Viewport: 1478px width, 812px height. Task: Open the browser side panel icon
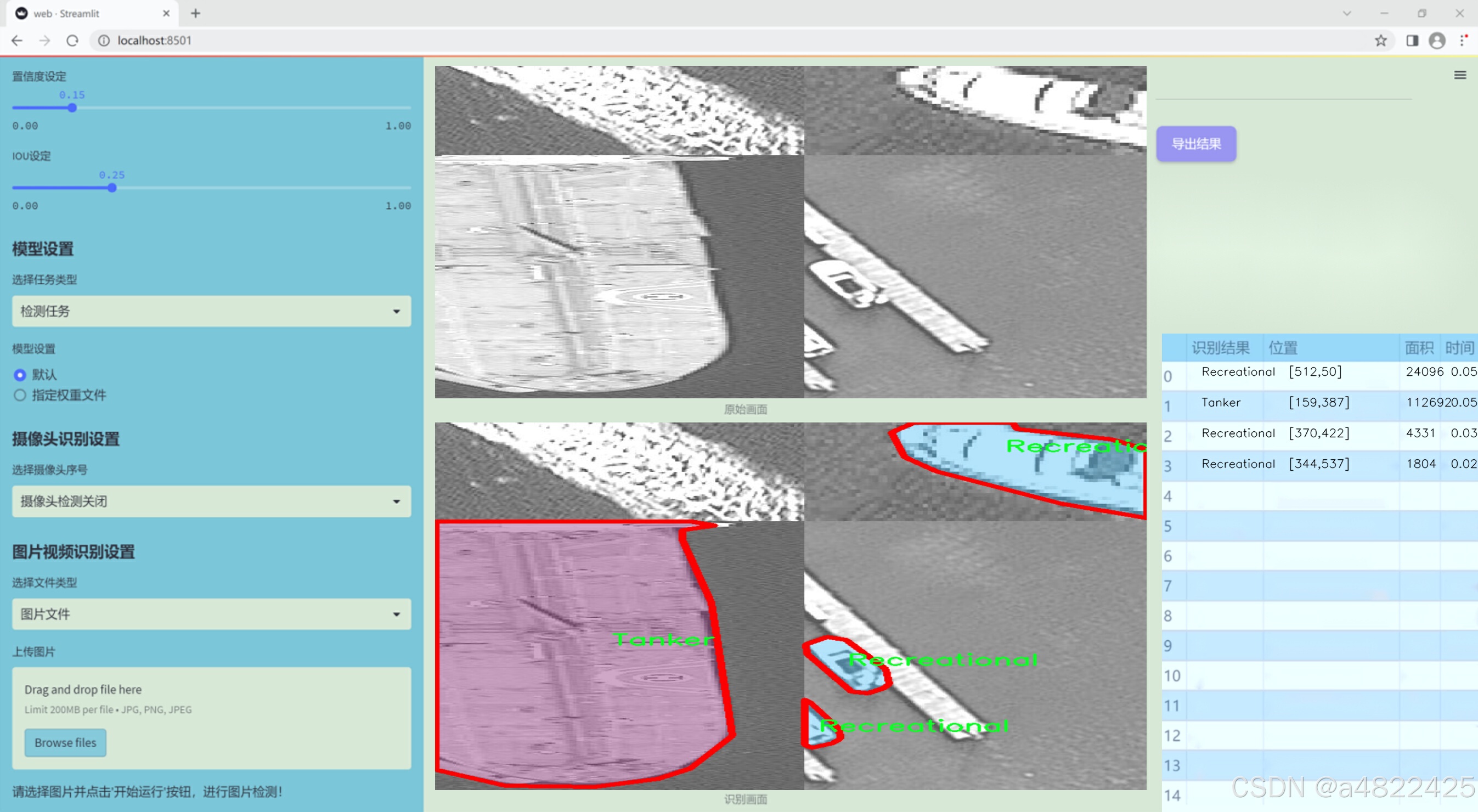click(1412, 41)
